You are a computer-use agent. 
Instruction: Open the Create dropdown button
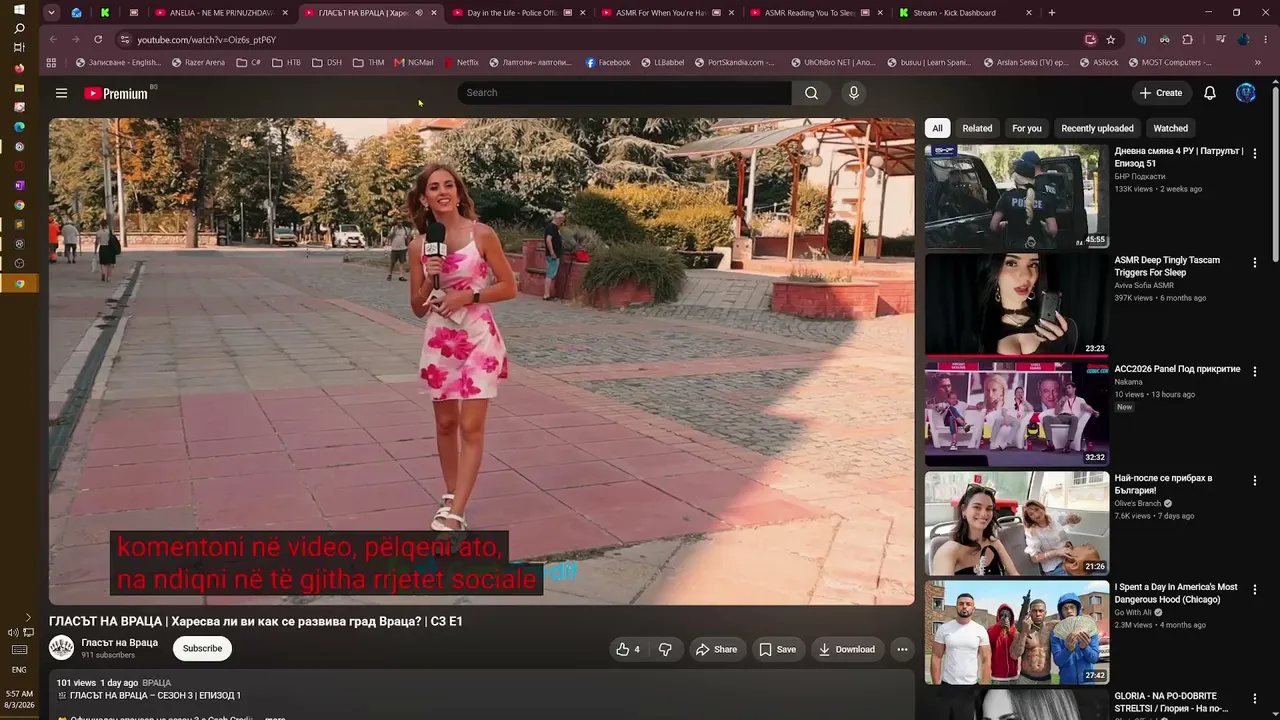(1161, 93)
